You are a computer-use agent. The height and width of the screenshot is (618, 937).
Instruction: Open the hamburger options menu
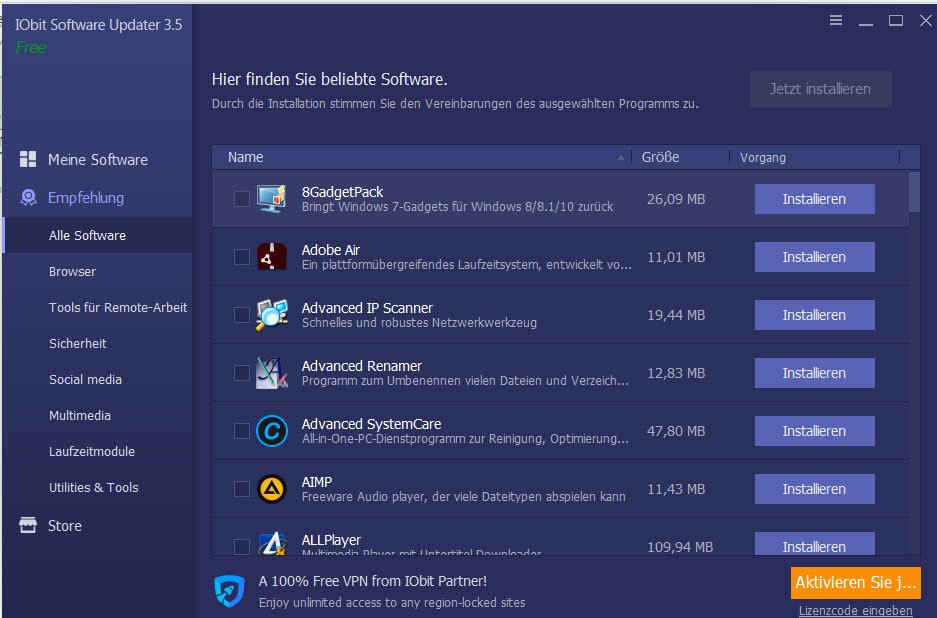point(835,20)
